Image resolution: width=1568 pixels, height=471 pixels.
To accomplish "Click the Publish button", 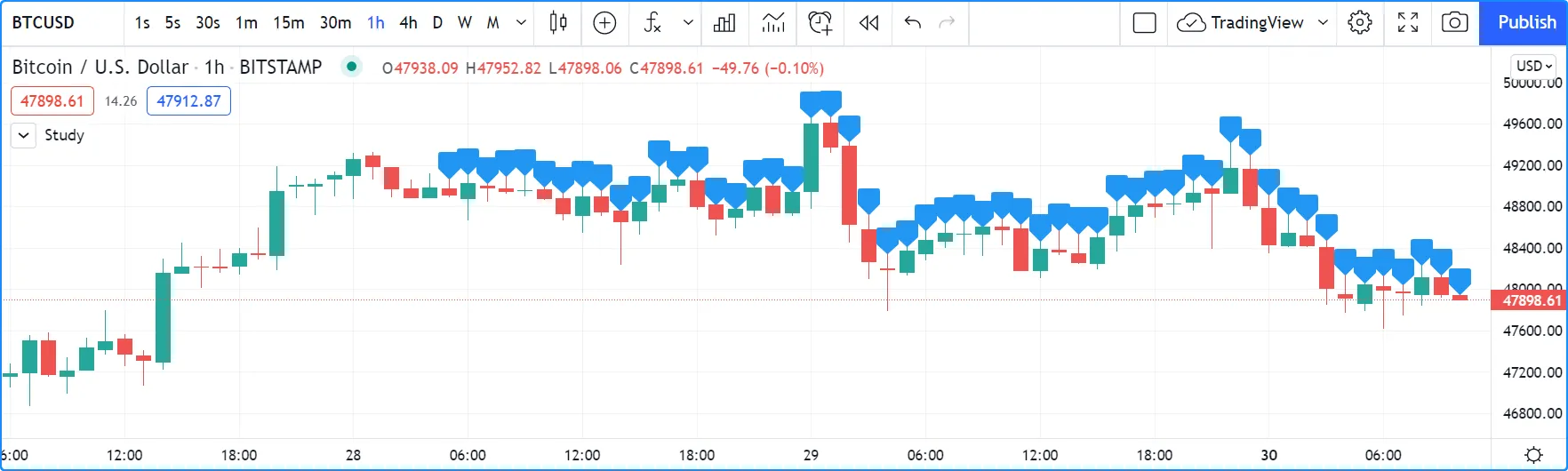I will (x=1526, y=23).
